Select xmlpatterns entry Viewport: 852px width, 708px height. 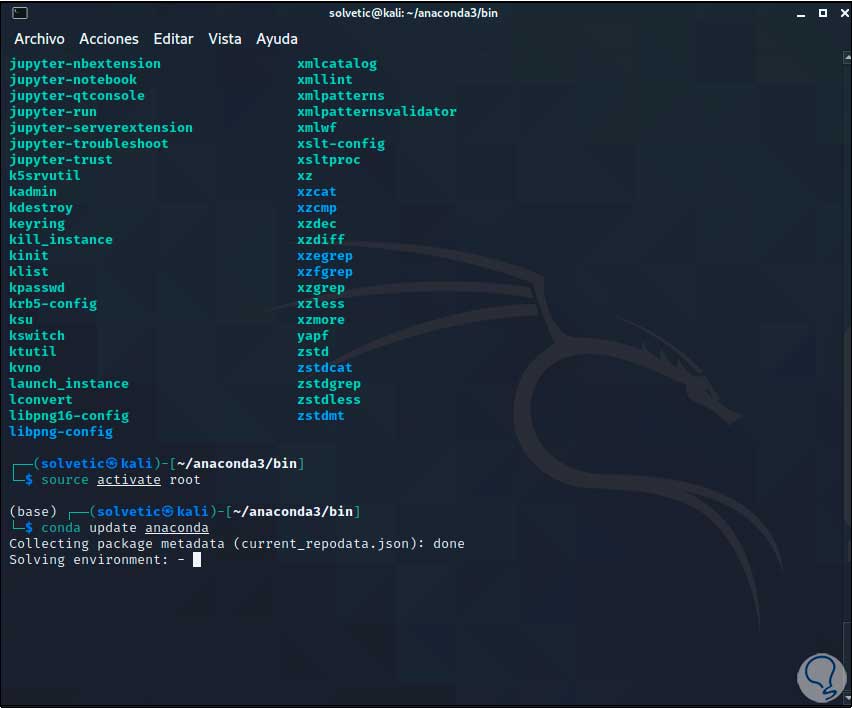tap(341, 96)
